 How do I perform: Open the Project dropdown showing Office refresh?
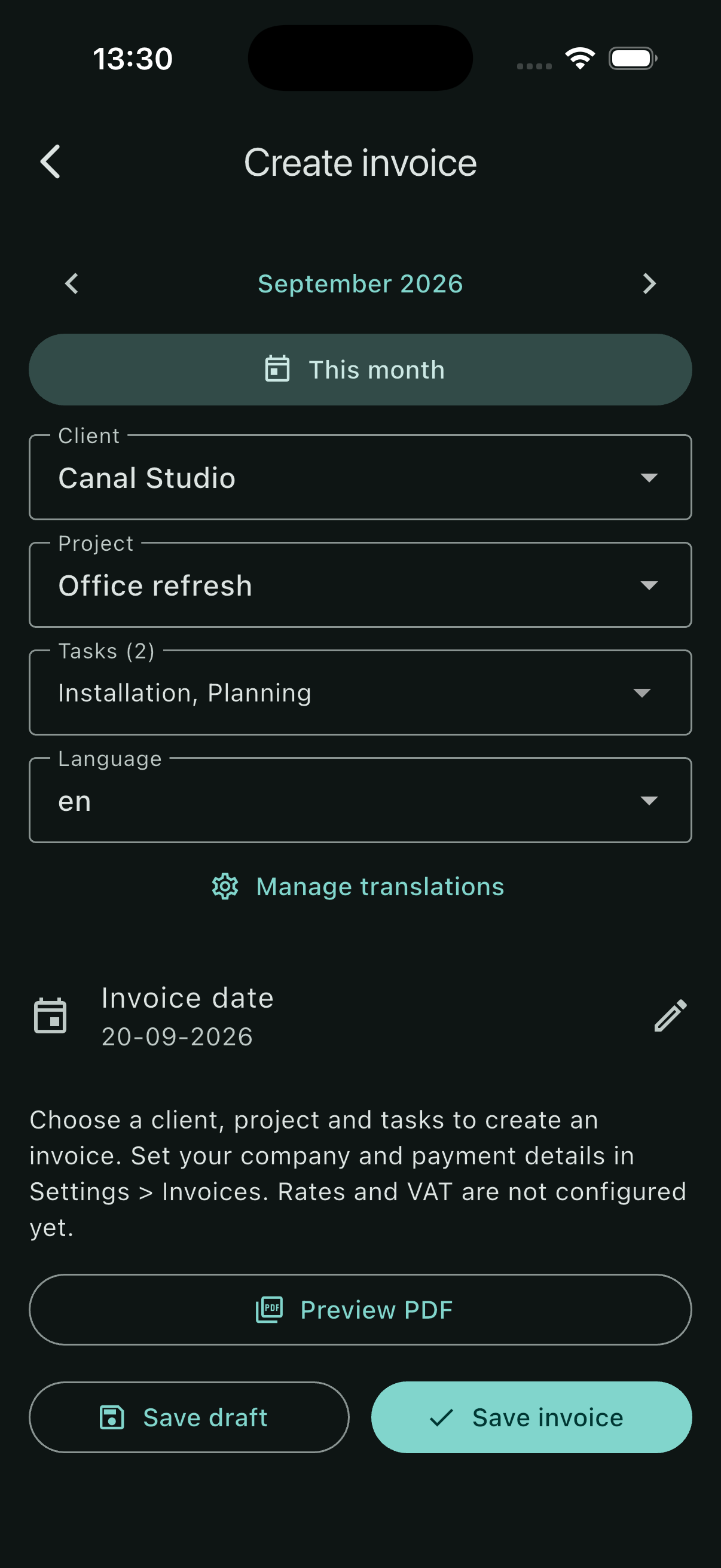tap(360, 585)
